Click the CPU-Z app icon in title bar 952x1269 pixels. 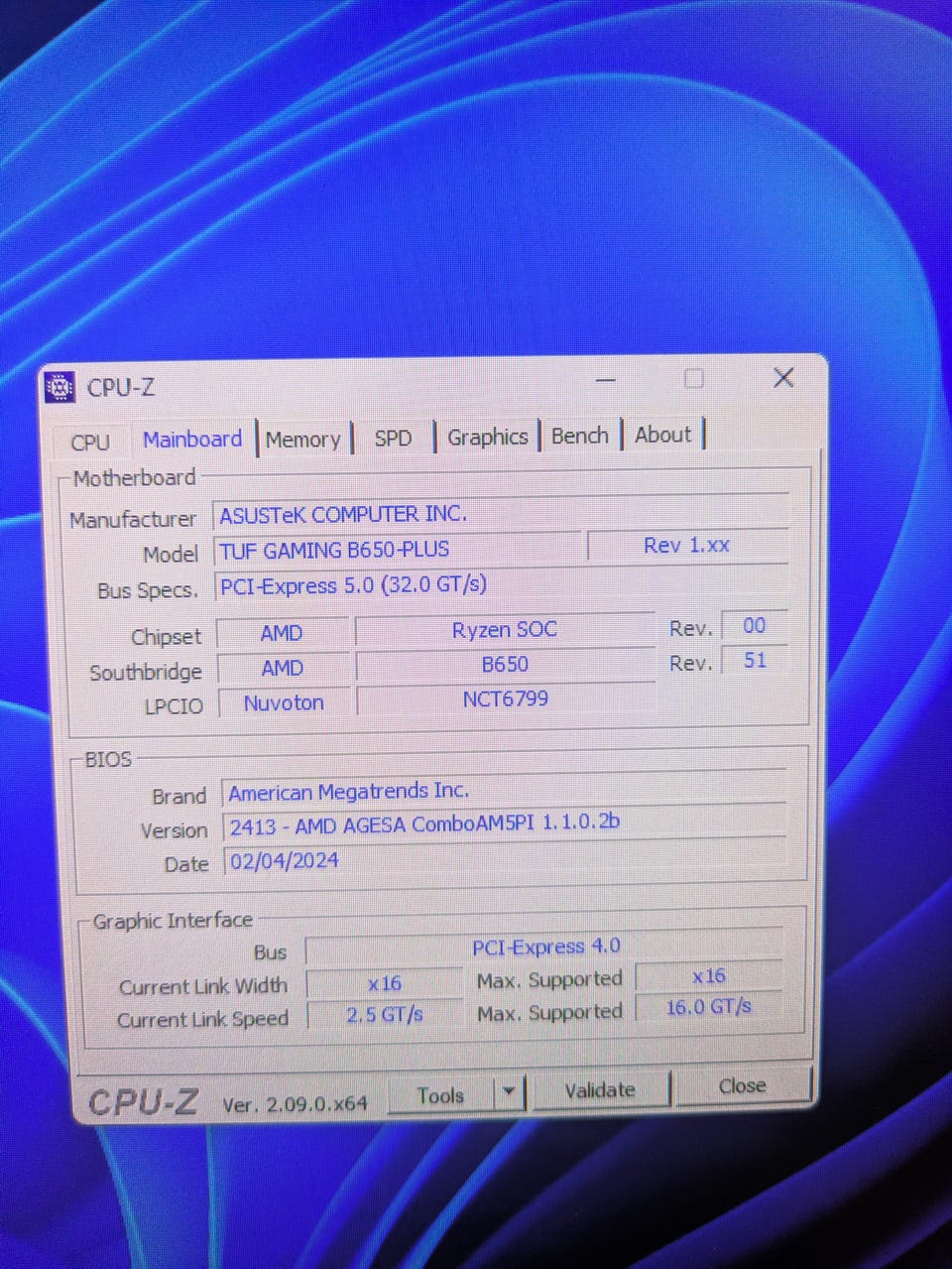coord(60,386)
